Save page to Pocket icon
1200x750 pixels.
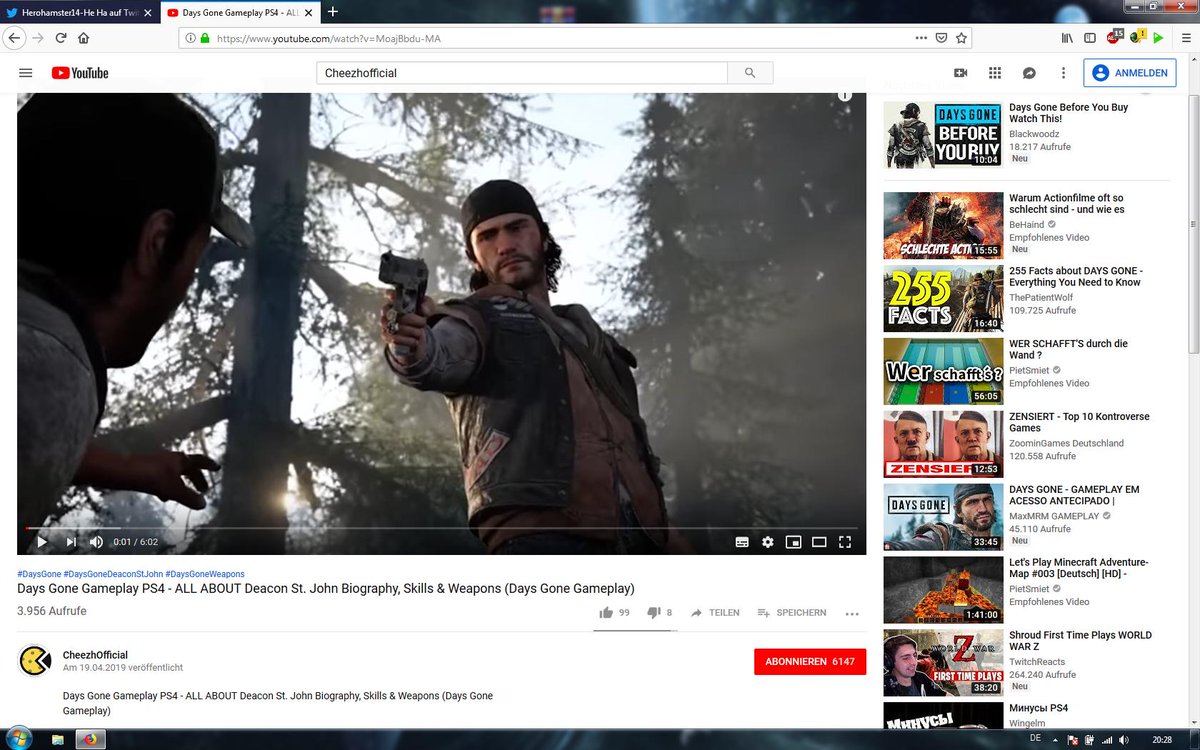coord(941,38)
